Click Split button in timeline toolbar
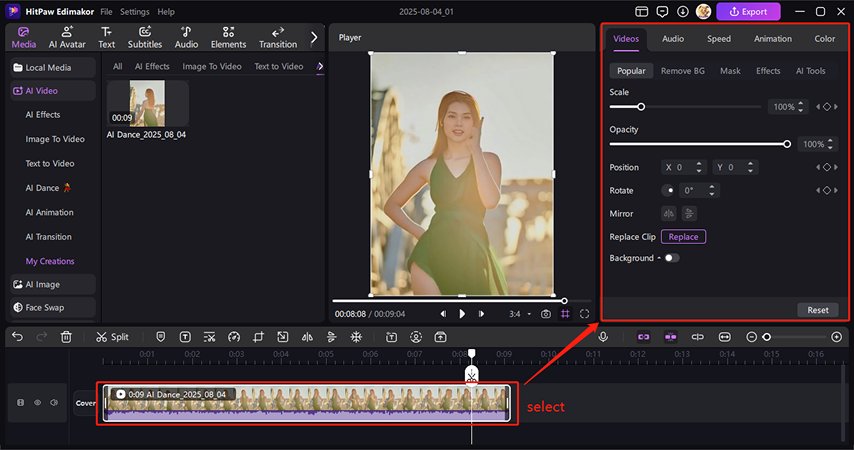 (112, 337)
